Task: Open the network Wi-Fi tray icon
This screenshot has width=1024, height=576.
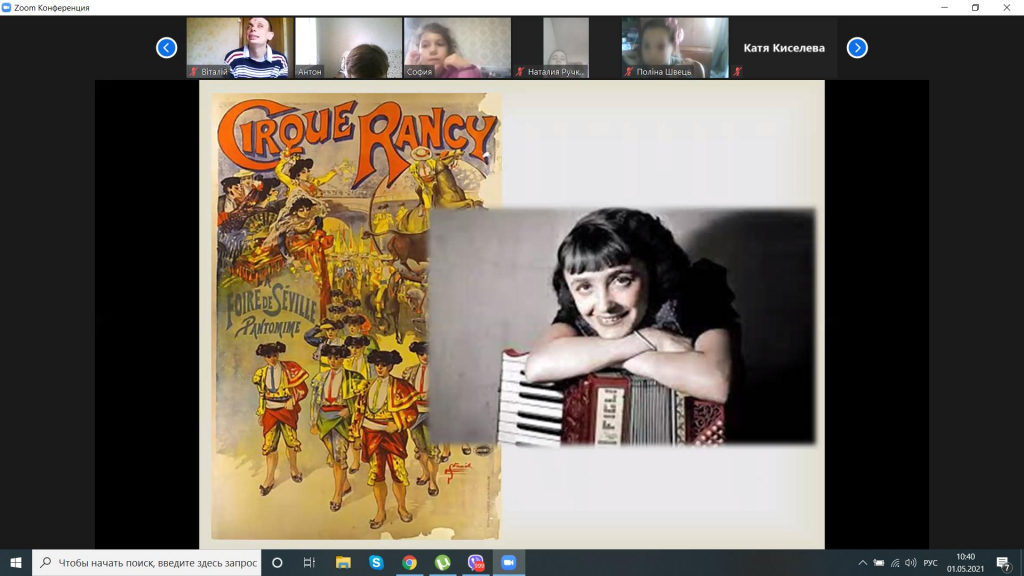Action: pyautogui.click(x=895, y=562)
